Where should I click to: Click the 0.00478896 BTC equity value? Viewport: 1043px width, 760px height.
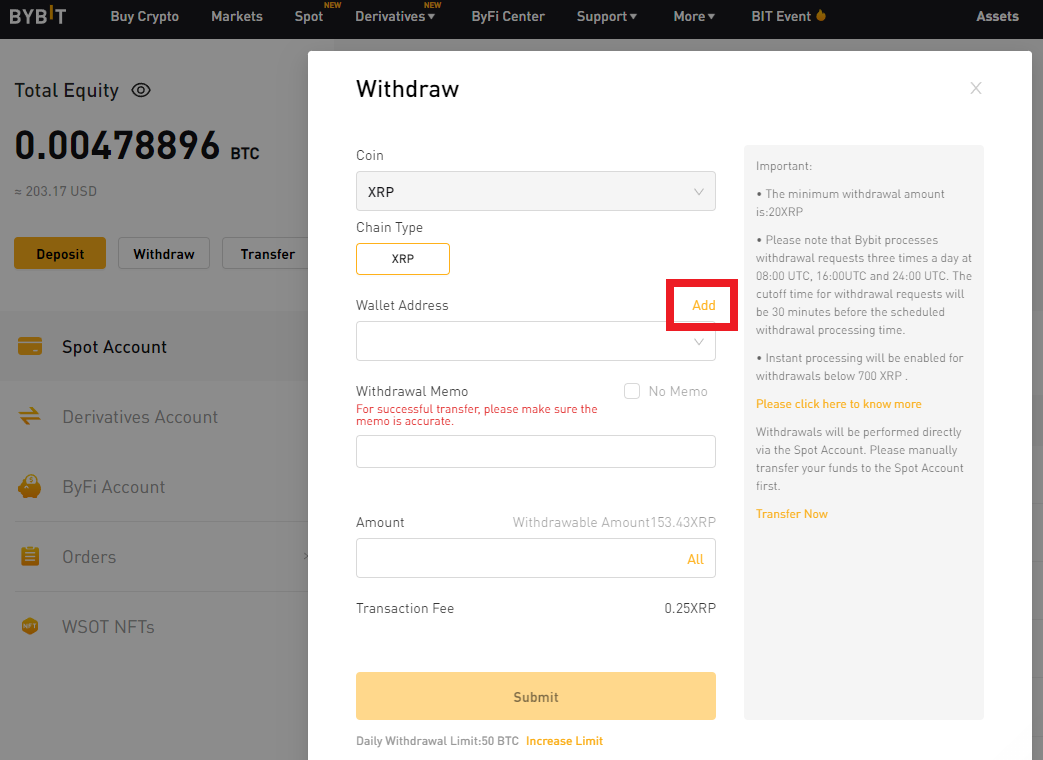tap(136, 146)
